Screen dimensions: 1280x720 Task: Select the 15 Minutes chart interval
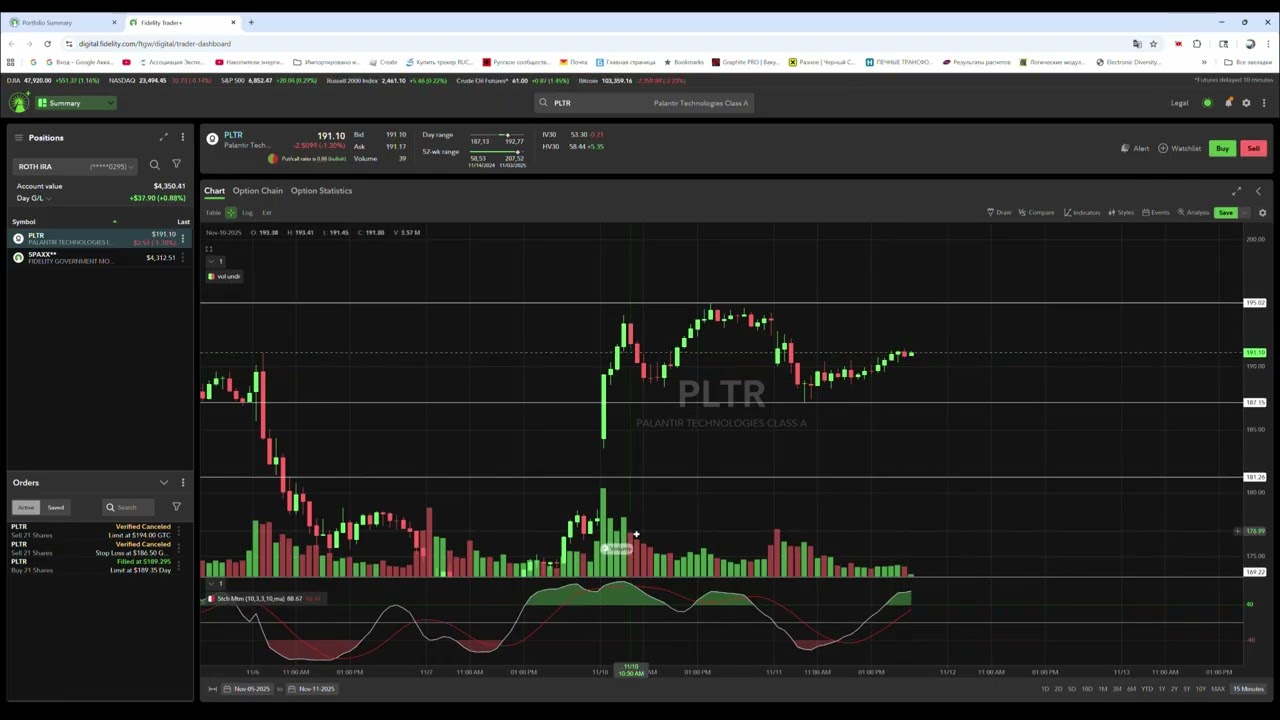[1248, 689]
